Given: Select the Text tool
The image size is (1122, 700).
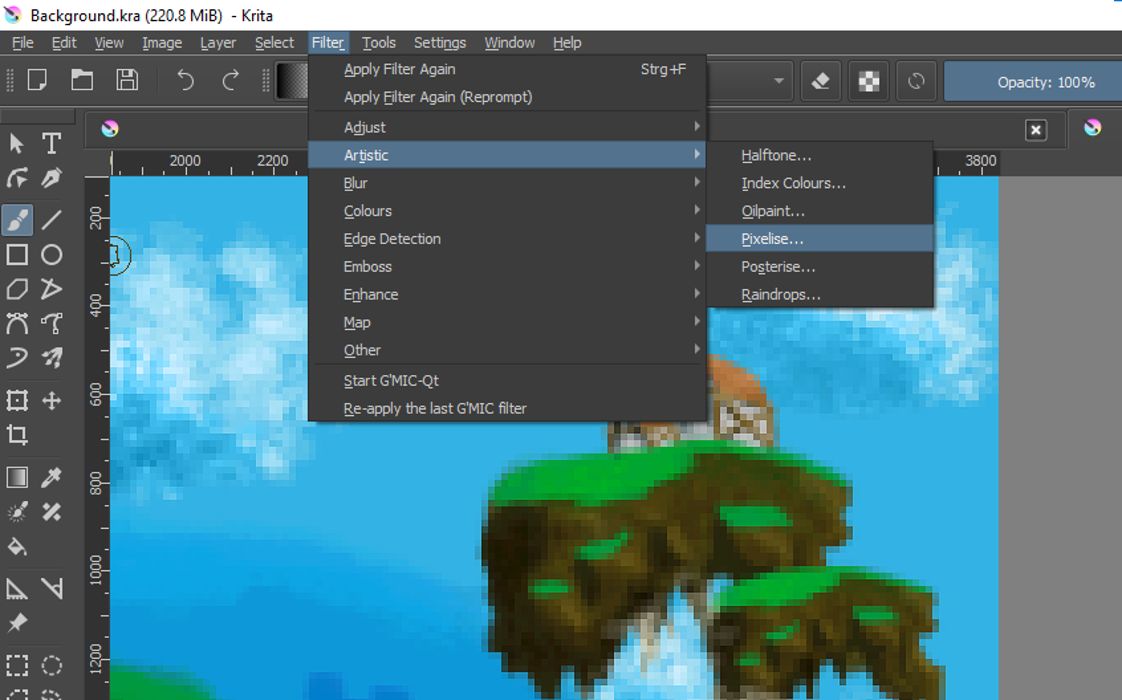Looking at the screenshot, I should 52,144.
